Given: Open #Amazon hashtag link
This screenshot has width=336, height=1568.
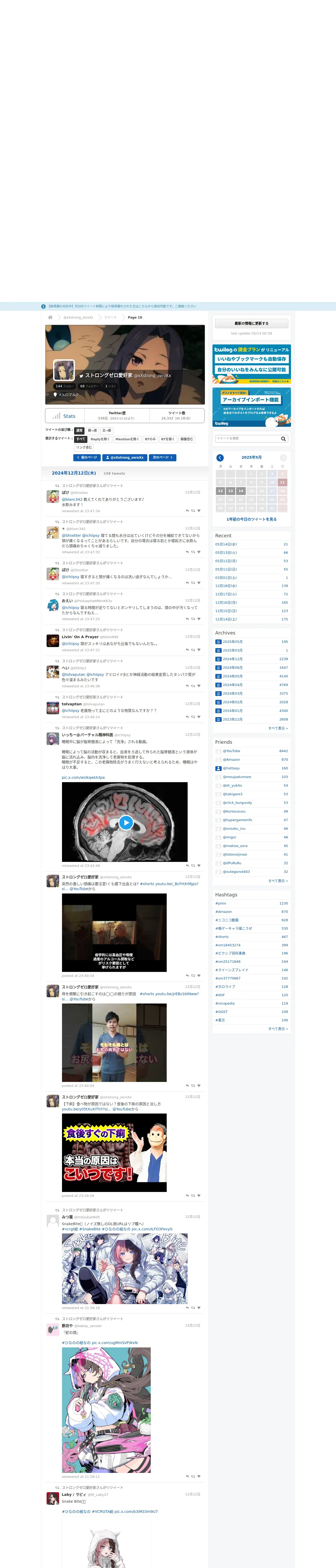Looking at the screenshot, I should point(223,912).
